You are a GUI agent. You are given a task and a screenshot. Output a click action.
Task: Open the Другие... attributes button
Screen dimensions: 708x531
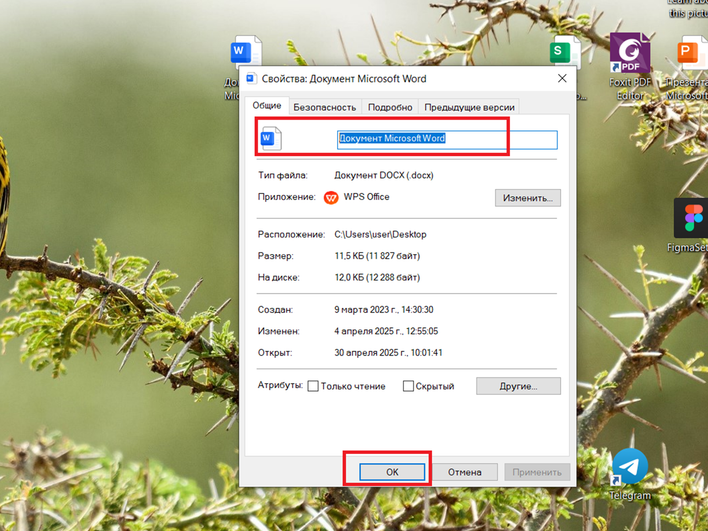click(x=518, y=386)
